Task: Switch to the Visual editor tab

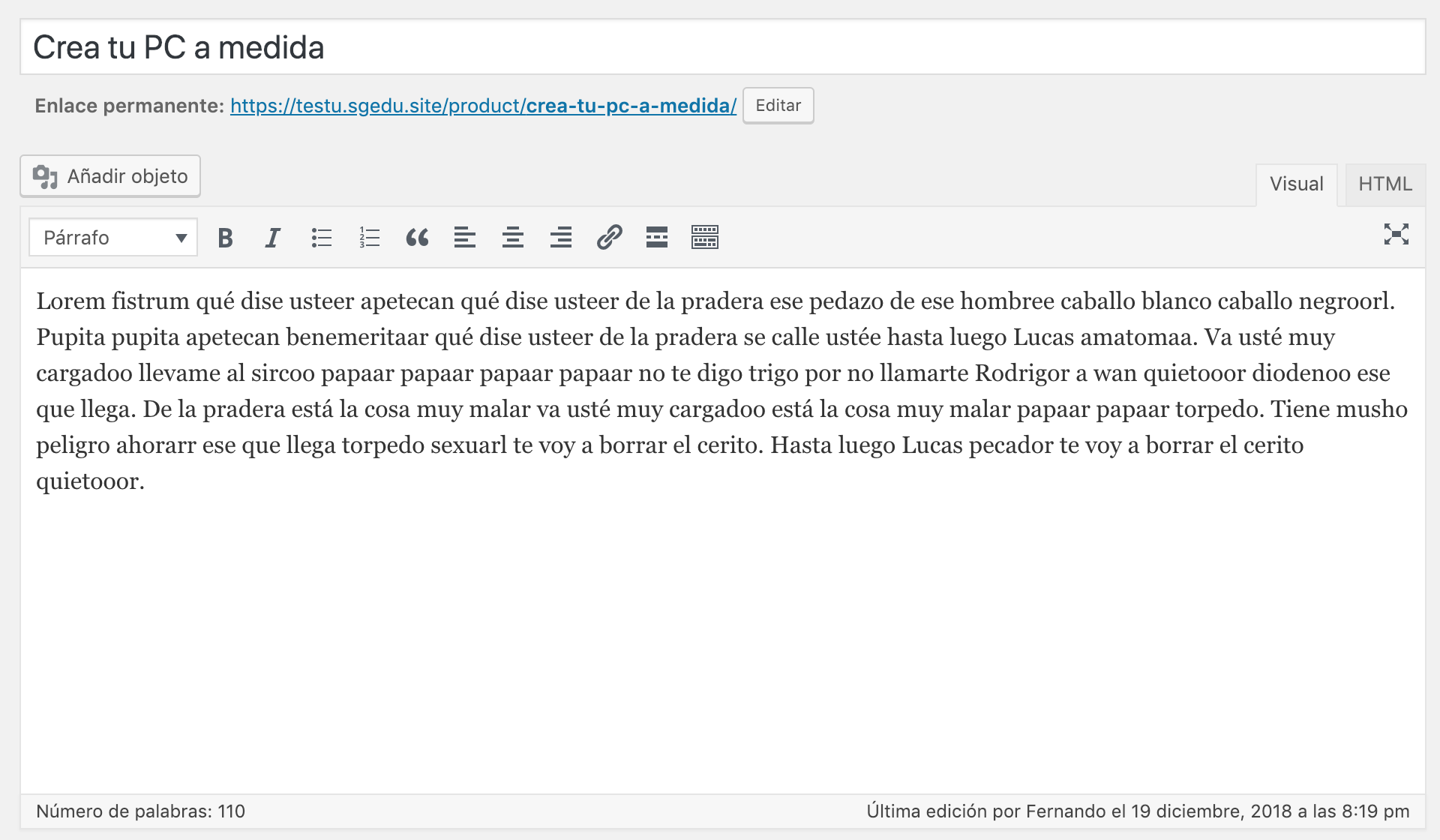Action: pyautogui.click(x=1296, y=184)
